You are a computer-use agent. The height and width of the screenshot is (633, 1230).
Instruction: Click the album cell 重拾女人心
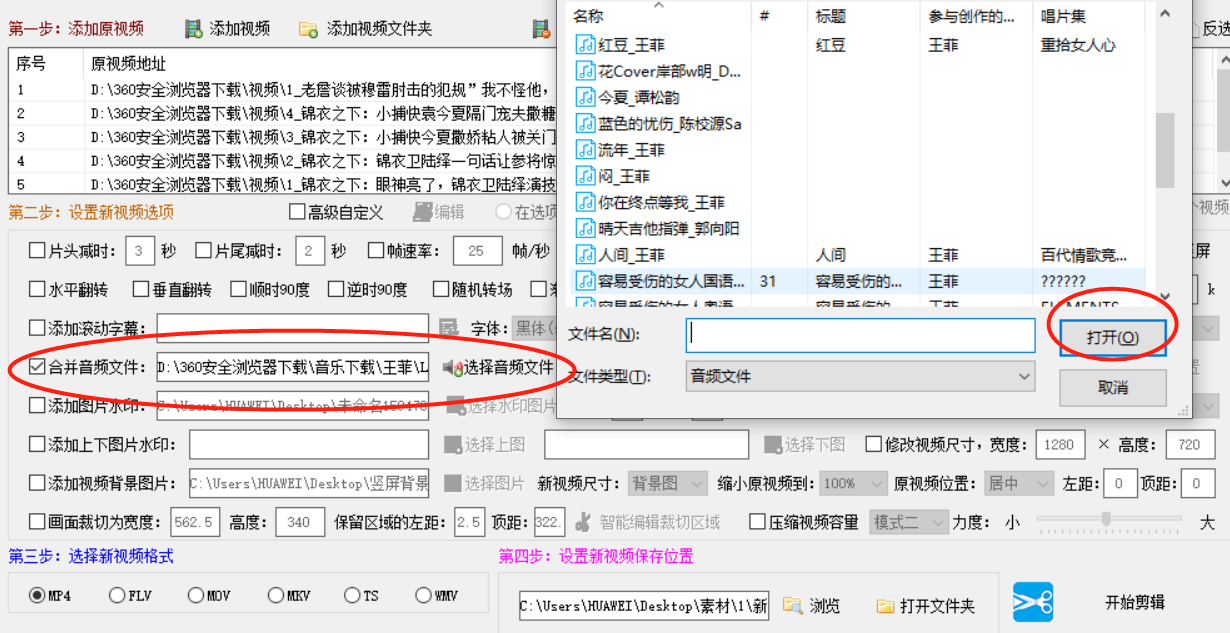[1078, 45]
